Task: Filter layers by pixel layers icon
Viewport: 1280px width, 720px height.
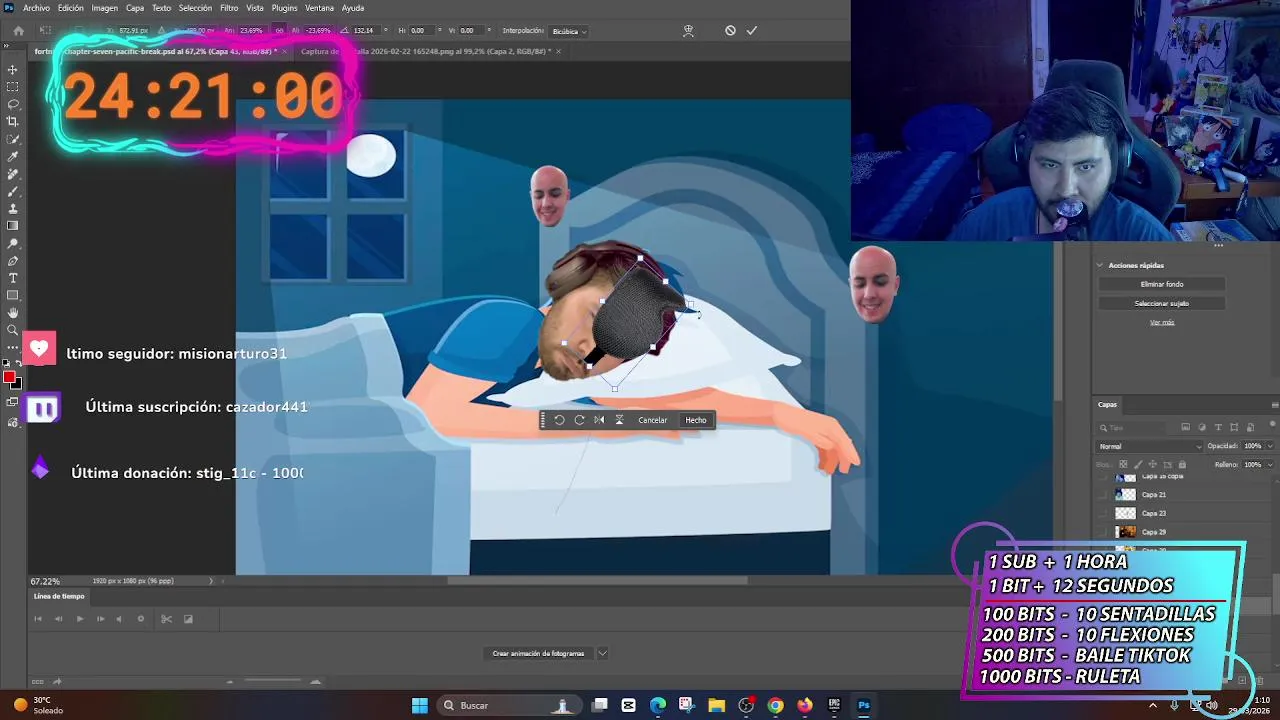Action: (1186, 427)
